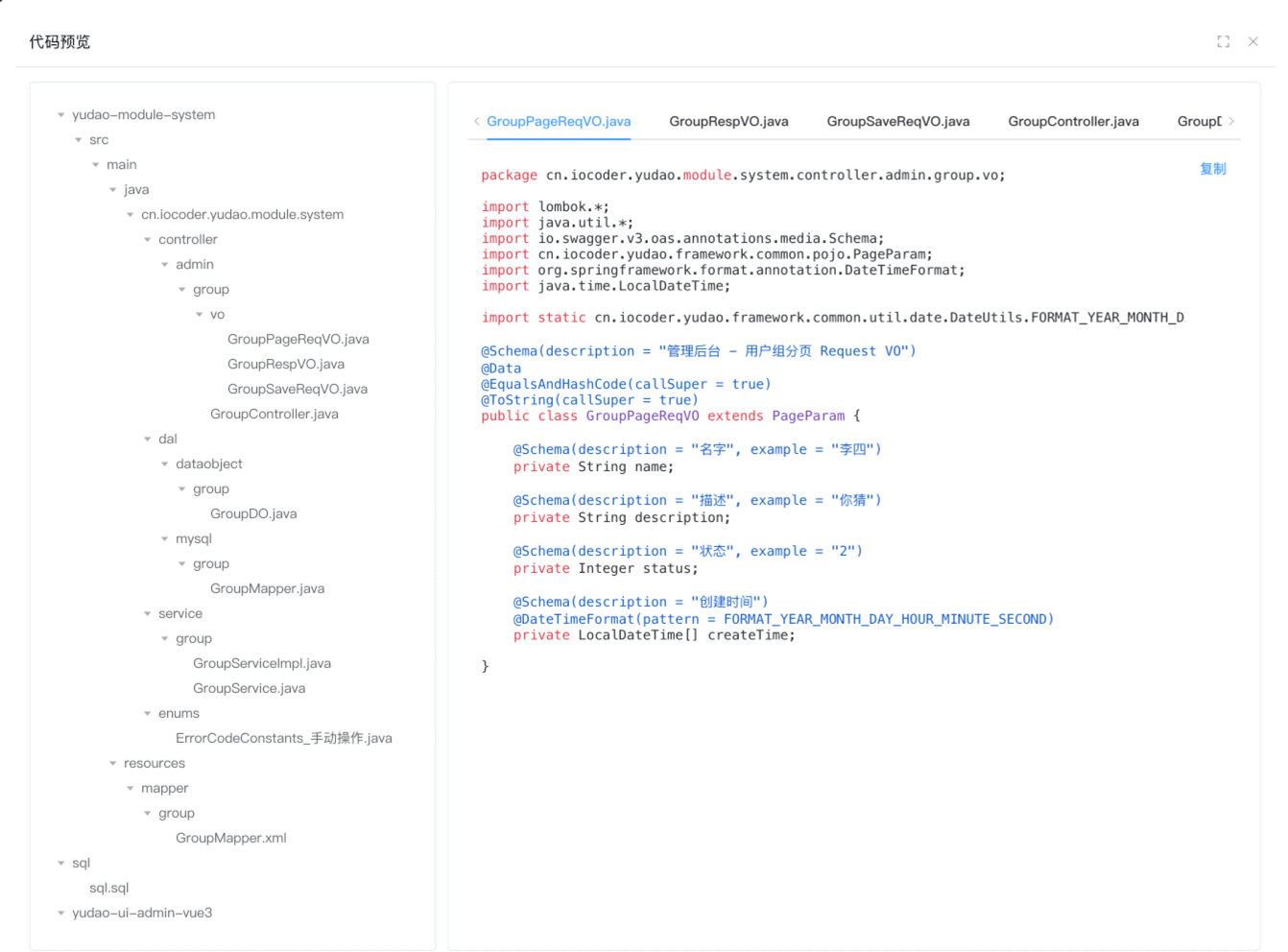This screenshot has height=952, width=1288.
Task: Select GroupServiceImpl.java in the tree
Action: tap(261, 664)
